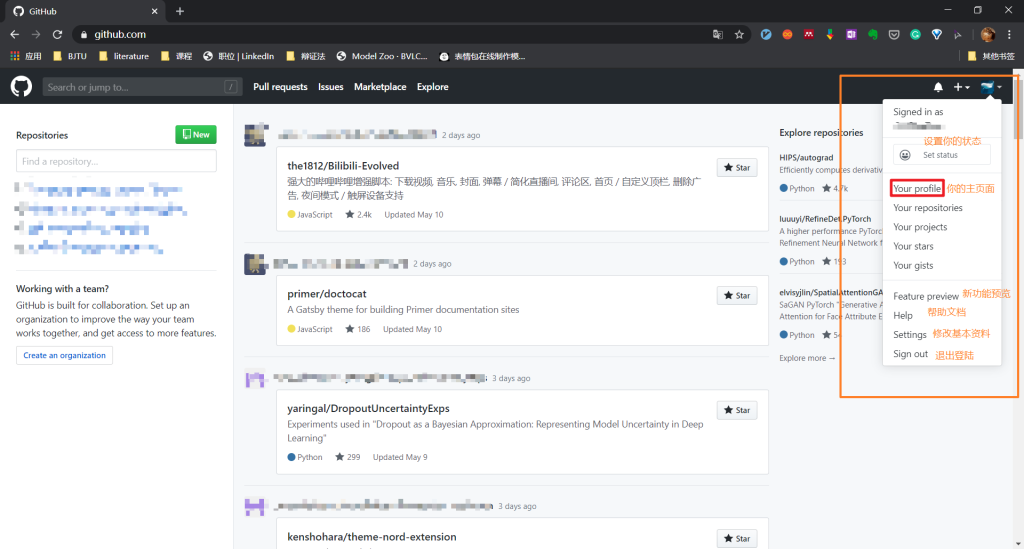Open HIPS/autograd in Explore repositories
This screenshot has height=549, width=1024.
pos(806,157)
